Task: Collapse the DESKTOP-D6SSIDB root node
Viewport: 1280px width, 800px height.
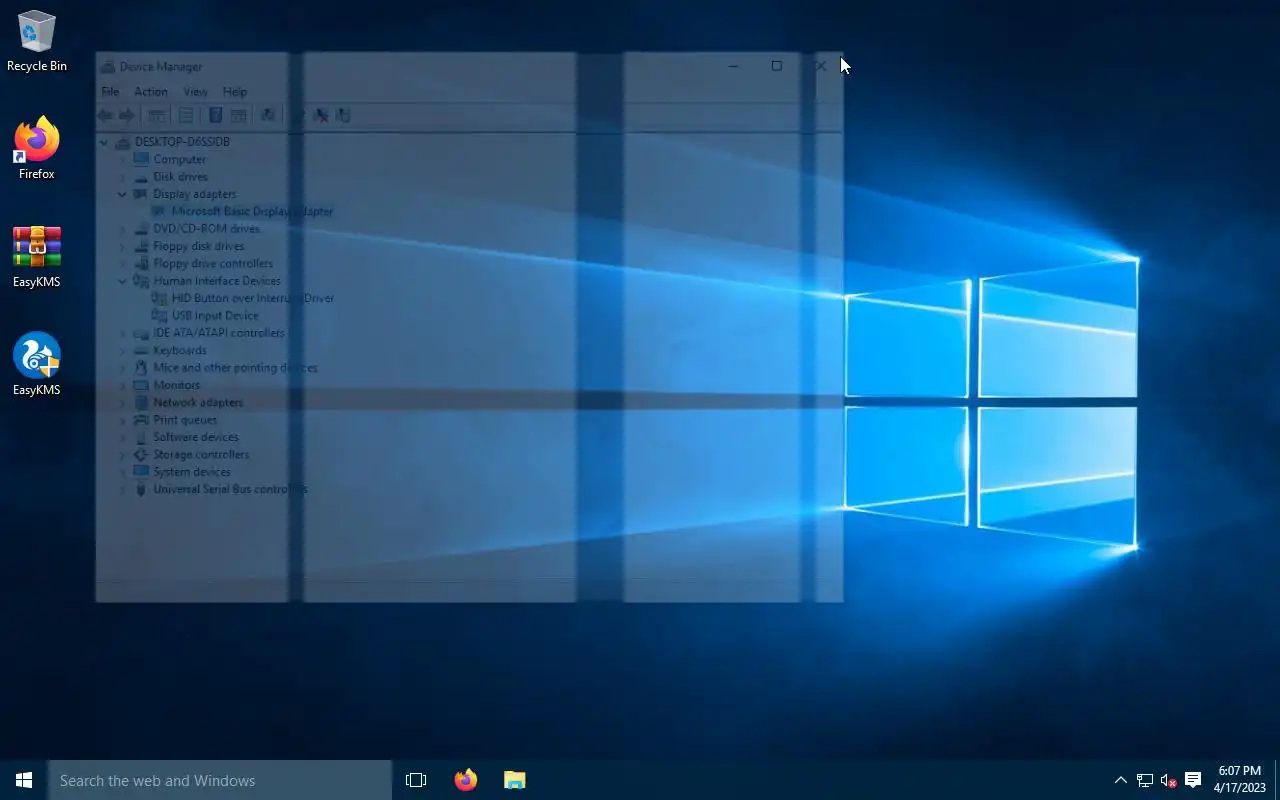Action: click(104, 142)
